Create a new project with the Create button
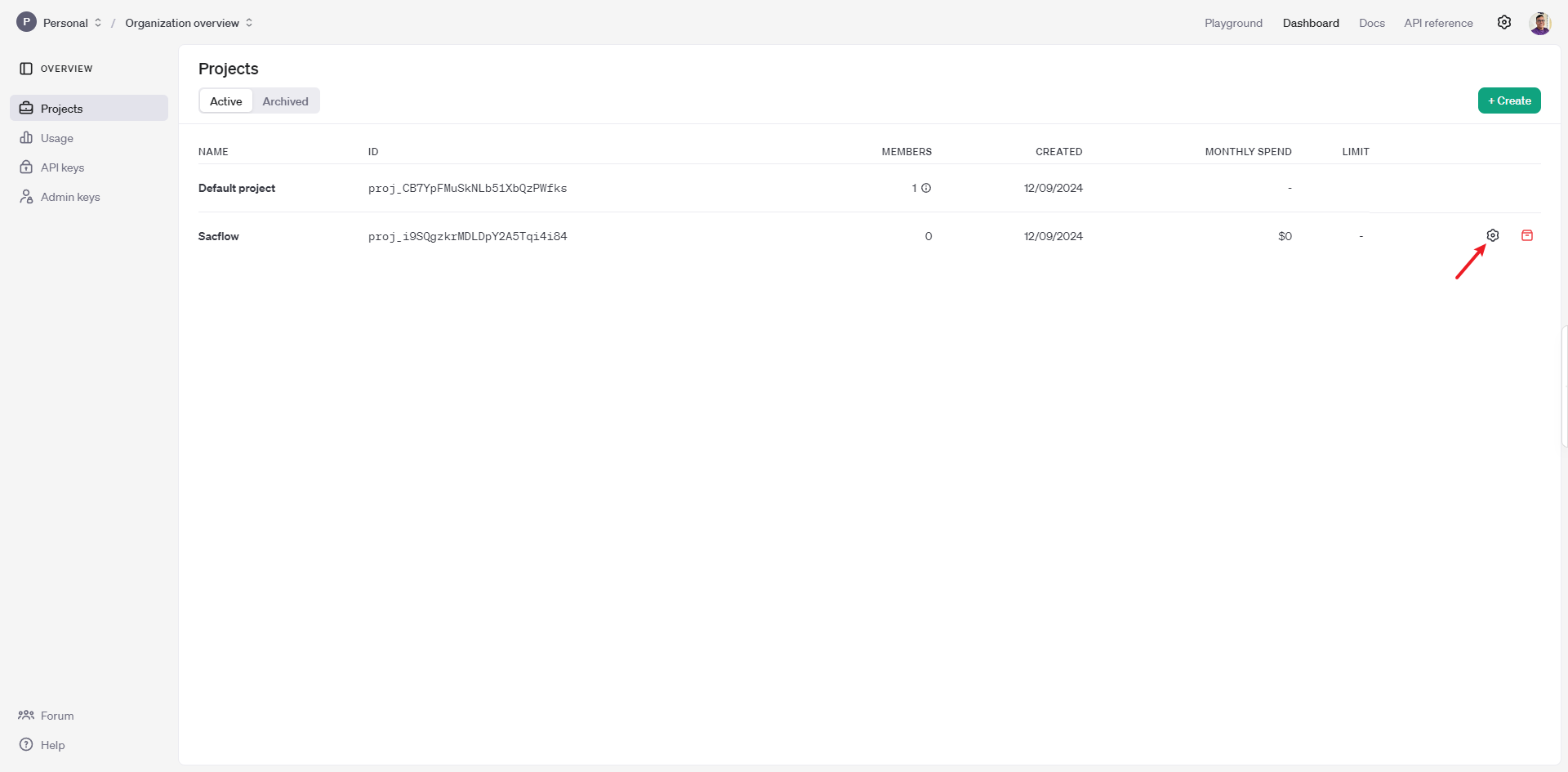This screenshot has height=772, width=1568. (1508, 100)
